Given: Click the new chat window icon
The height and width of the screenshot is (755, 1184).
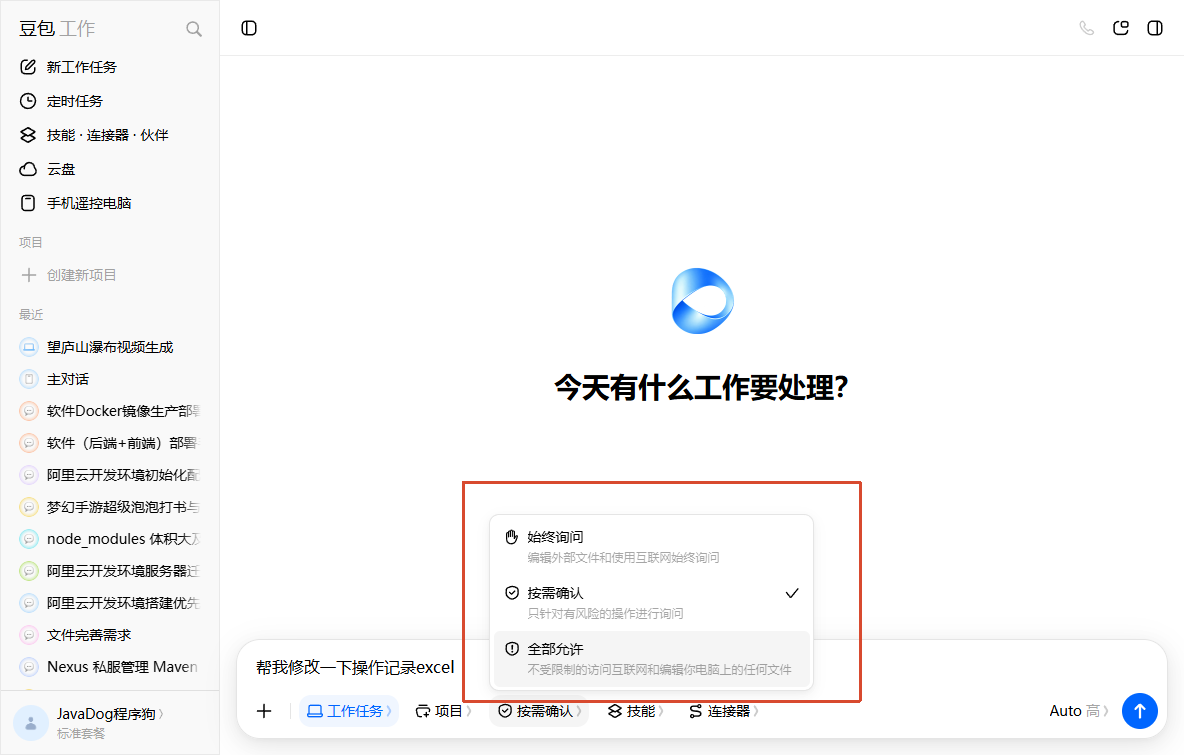Looking at the screenshot, I should tap(1121, 28).
